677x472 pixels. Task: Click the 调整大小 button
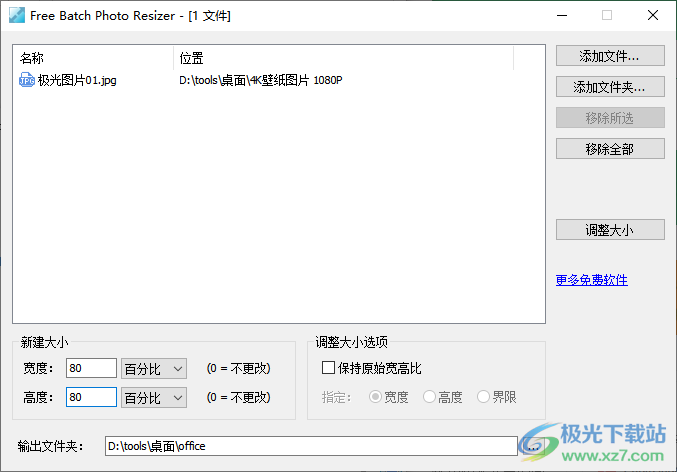pos(610,230)
